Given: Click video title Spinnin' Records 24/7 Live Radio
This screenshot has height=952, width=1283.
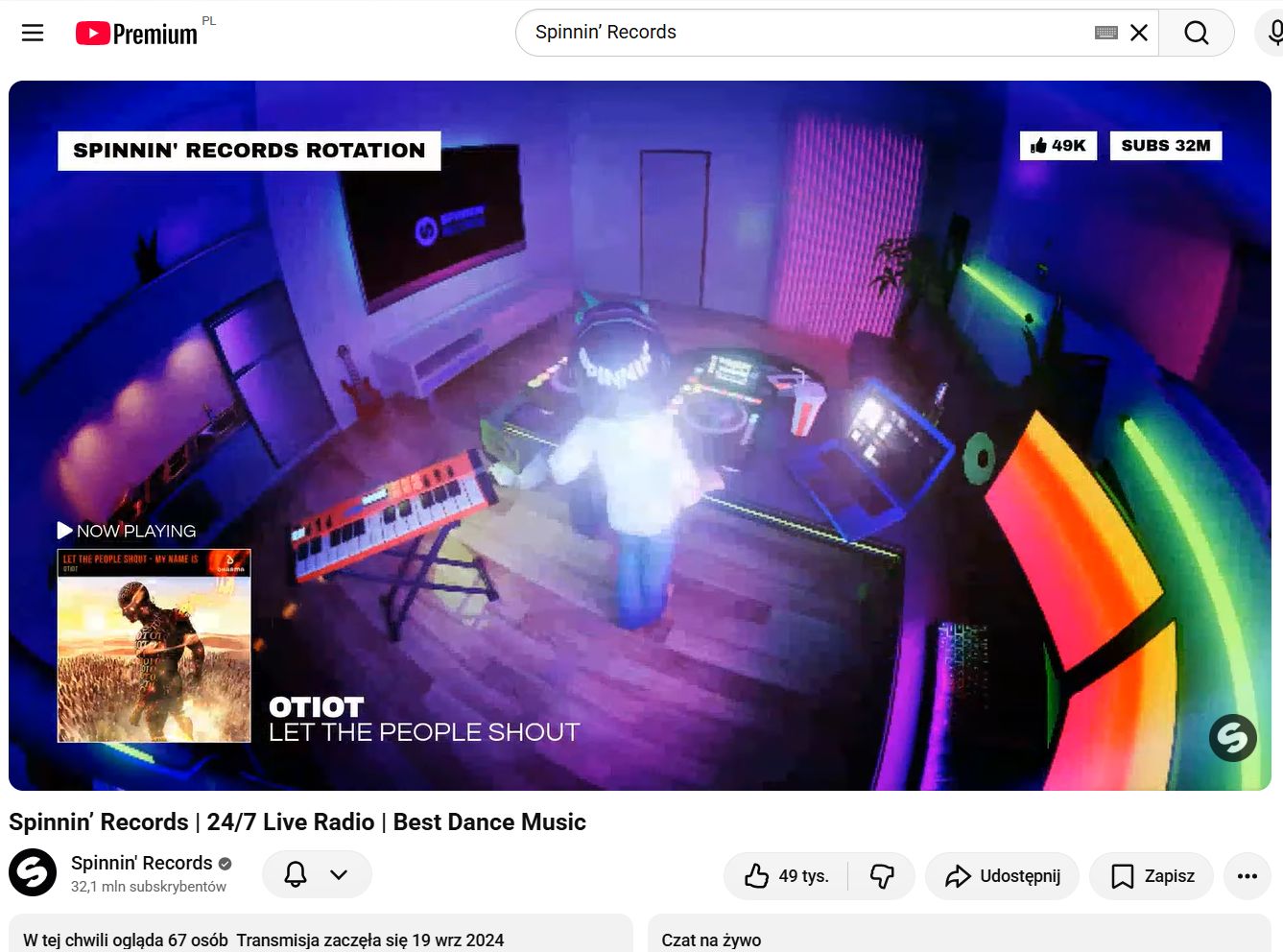Looking at the screenshot, I should click(297, 822).
